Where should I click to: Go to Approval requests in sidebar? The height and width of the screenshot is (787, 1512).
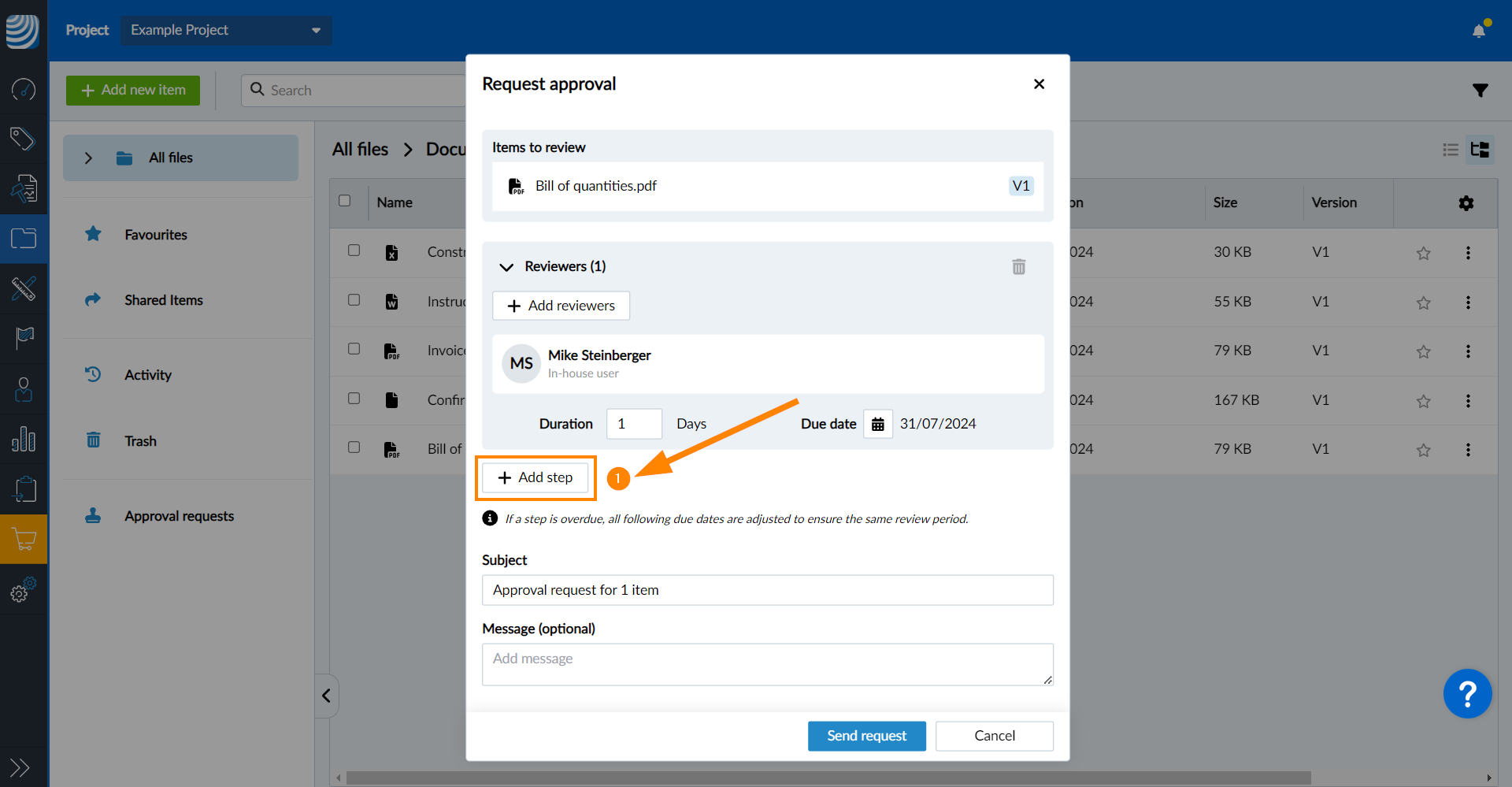pyautogui.click(x=179, y=516)
